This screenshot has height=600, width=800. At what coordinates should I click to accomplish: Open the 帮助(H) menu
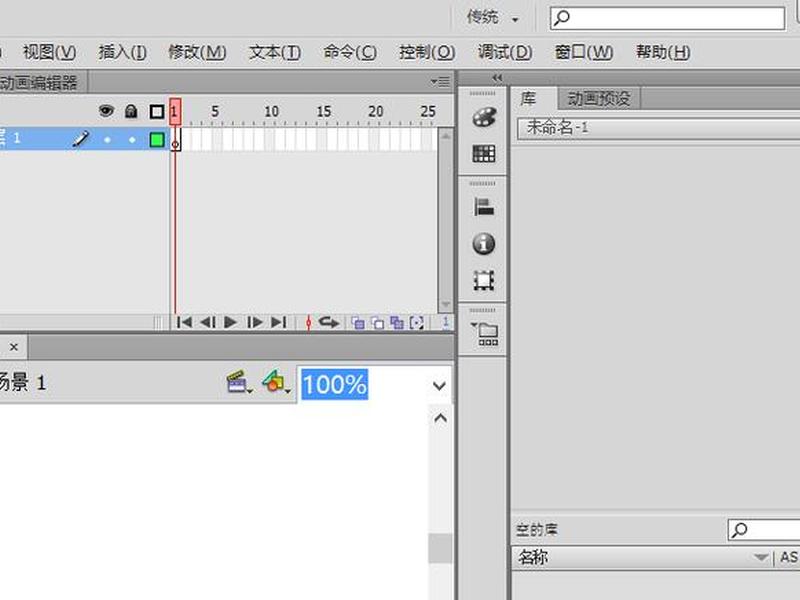tap(663, 52)
